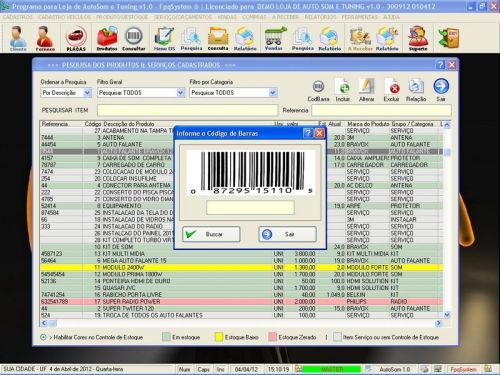Viewport: 500px width, 375px height.
Task: Click the Excluir delete icon
Action: pos(391,90)
